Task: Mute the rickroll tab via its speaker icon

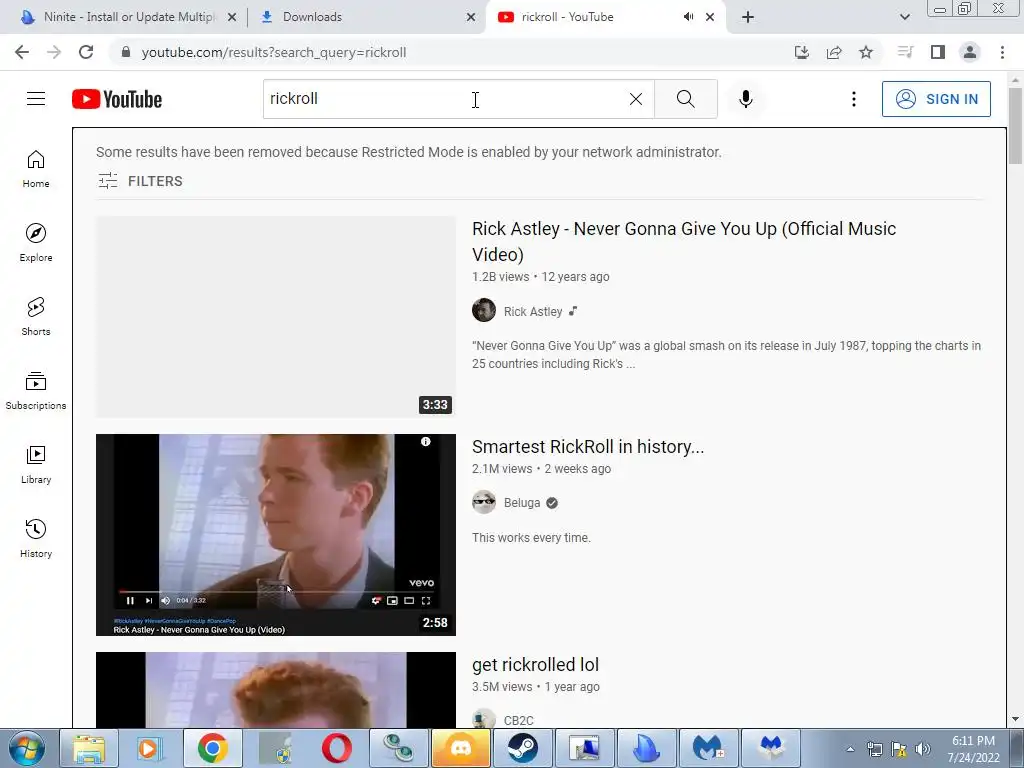Action: click(x=688, y=17)
